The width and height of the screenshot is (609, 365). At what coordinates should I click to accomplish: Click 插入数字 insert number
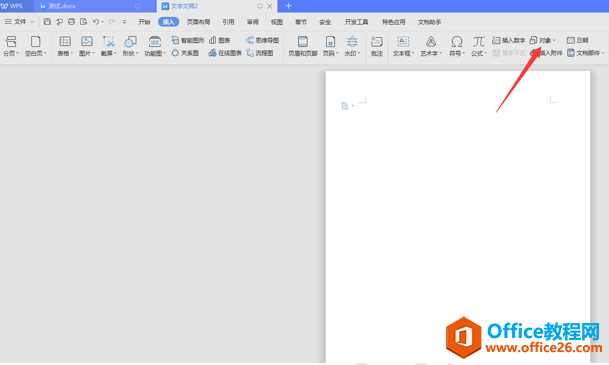click(509, 40)
